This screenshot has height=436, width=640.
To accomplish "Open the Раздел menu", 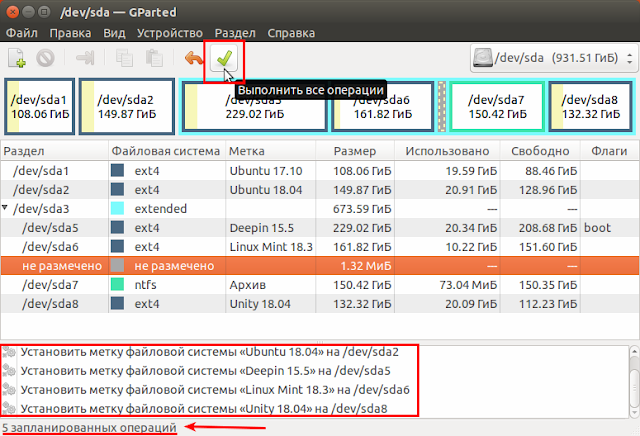I will (235, 33).
